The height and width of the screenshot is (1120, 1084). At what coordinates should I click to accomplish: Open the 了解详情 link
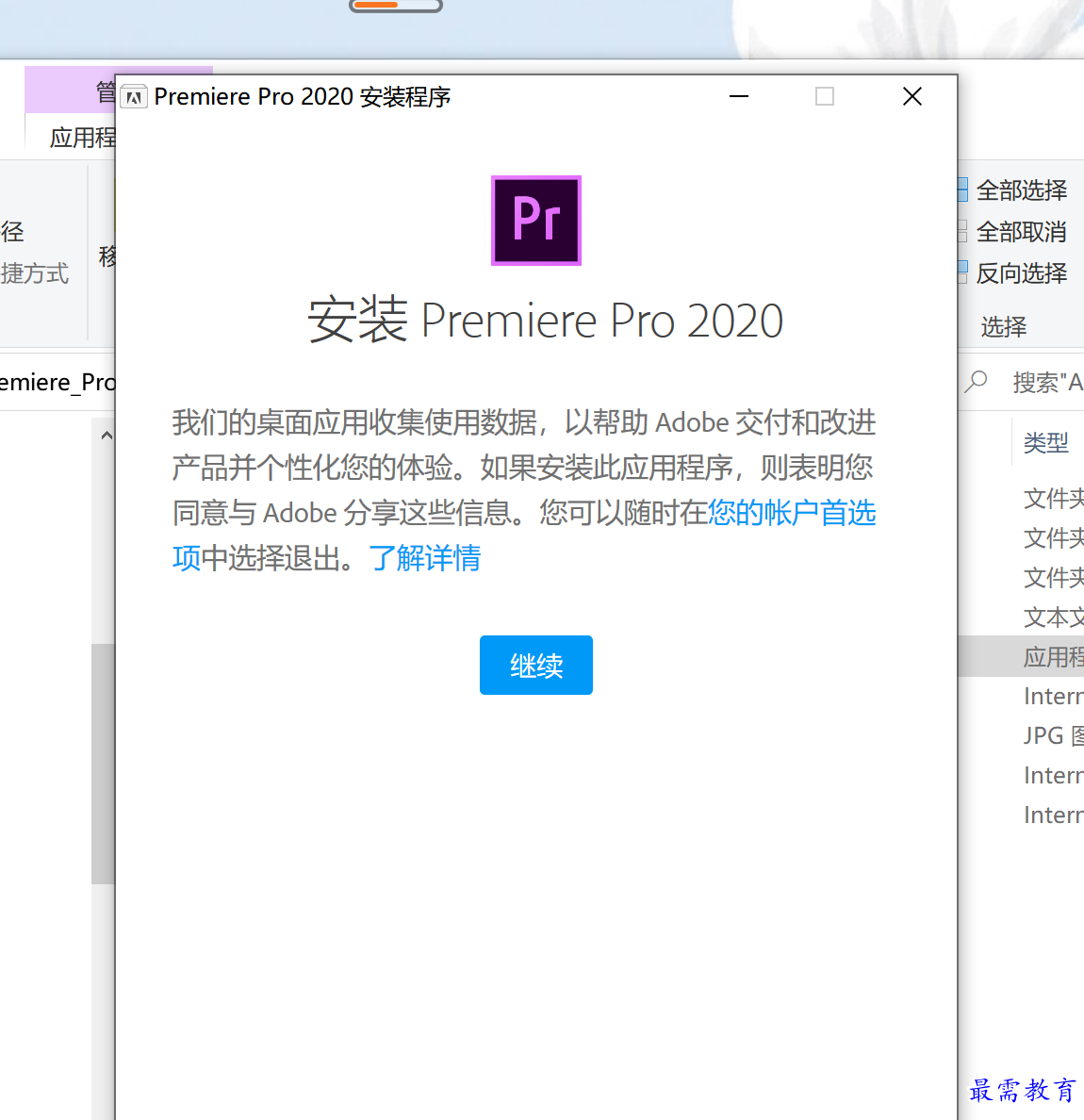click(x=425, y=558)
